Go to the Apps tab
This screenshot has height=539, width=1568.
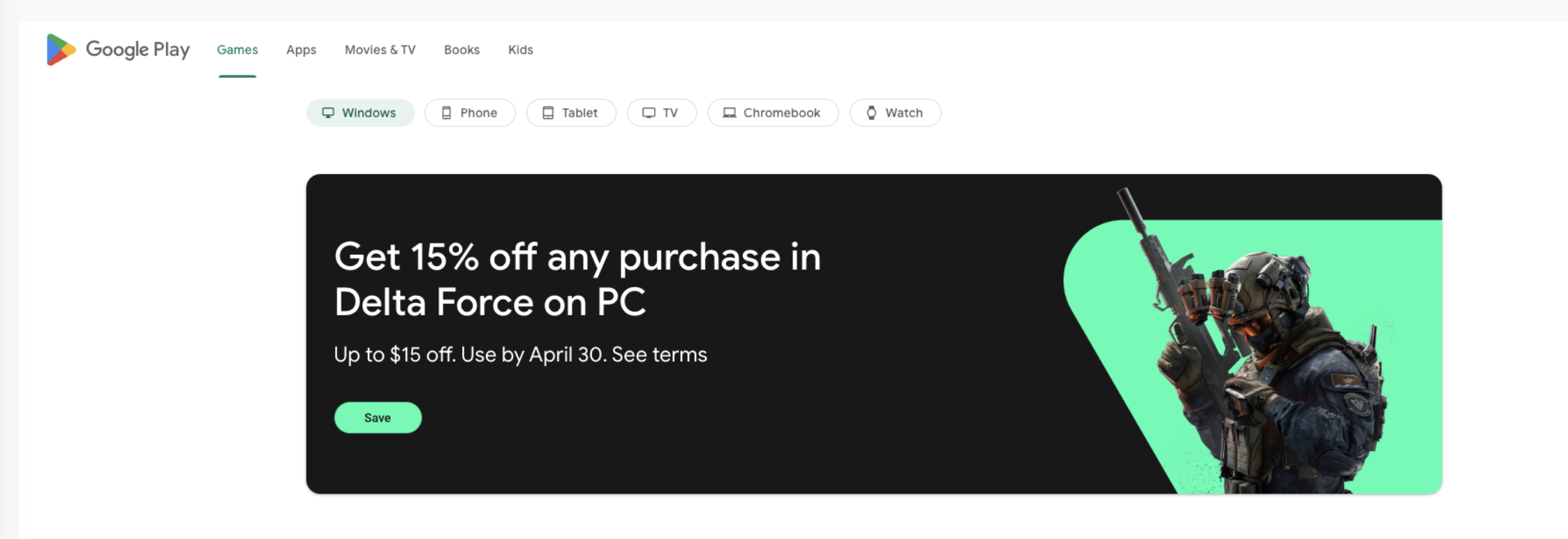click(x=301, y=50)
